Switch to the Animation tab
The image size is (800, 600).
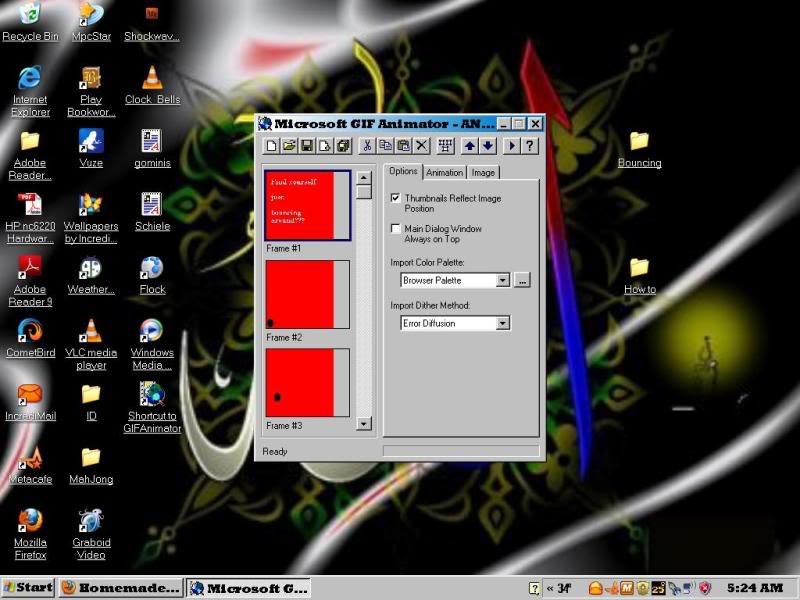444,172
